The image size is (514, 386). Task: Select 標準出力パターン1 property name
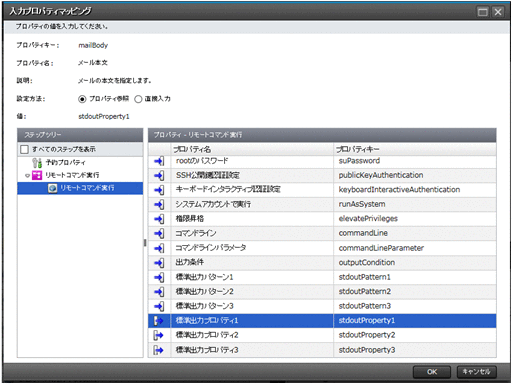(x=204, y=277)
